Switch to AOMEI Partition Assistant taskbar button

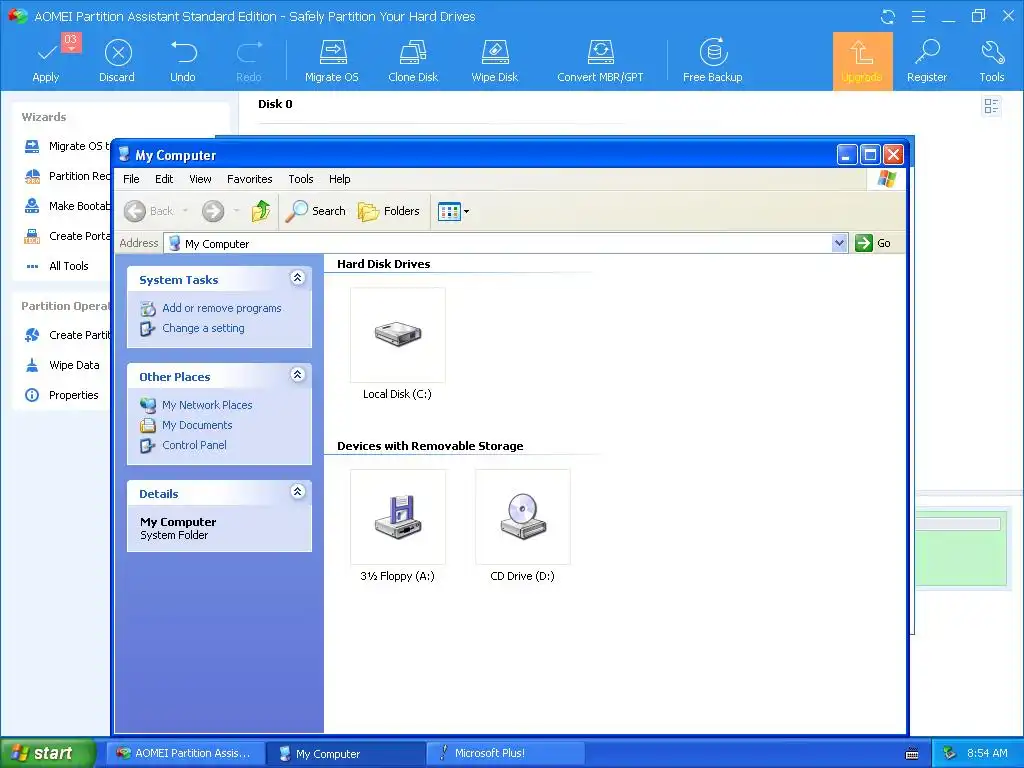(x=186, y=754)
